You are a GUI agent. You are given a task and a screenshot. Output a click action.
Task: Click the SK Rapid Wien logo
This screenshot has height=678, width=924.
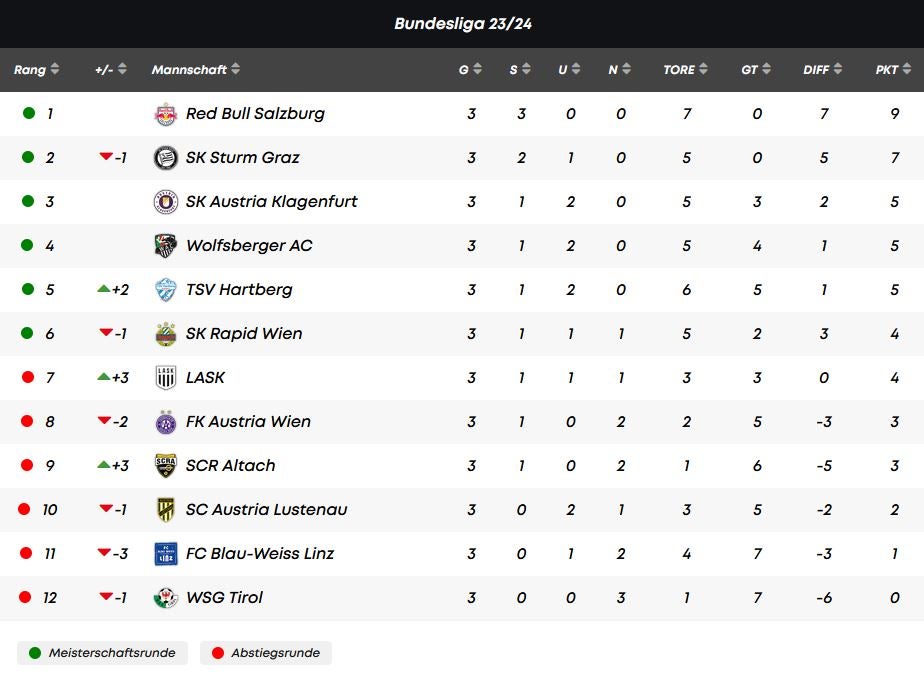coord(166,334)
